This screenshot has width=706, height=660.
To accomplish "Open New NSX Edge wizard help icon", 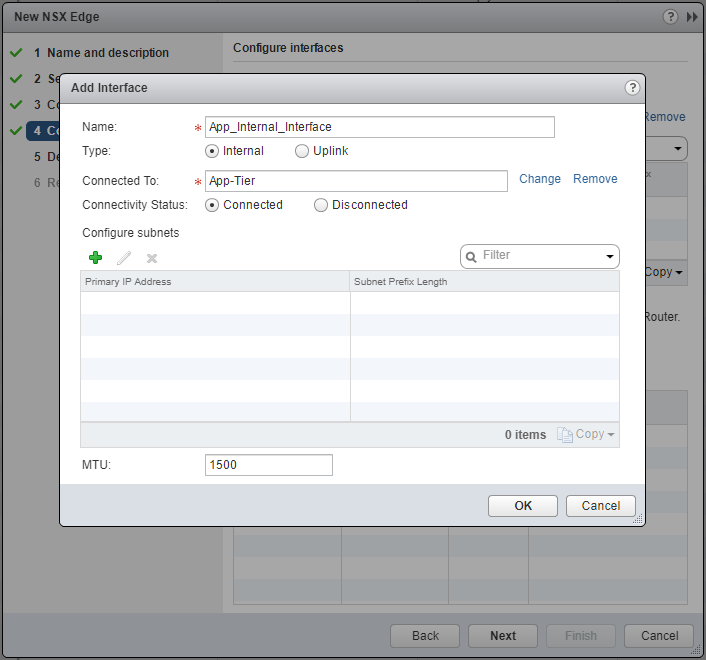I will point(670,17).
